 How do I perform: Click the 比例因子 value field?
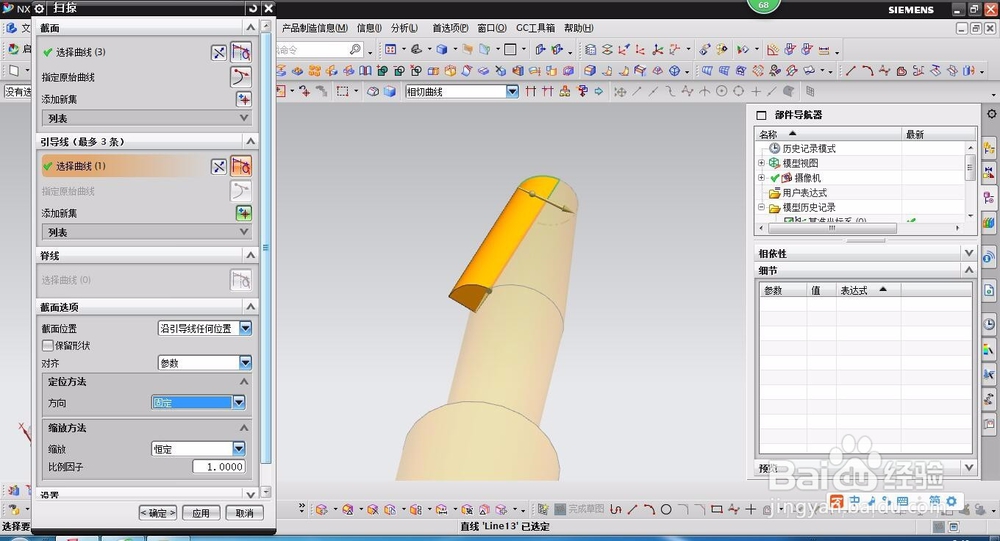click(219, 467)
